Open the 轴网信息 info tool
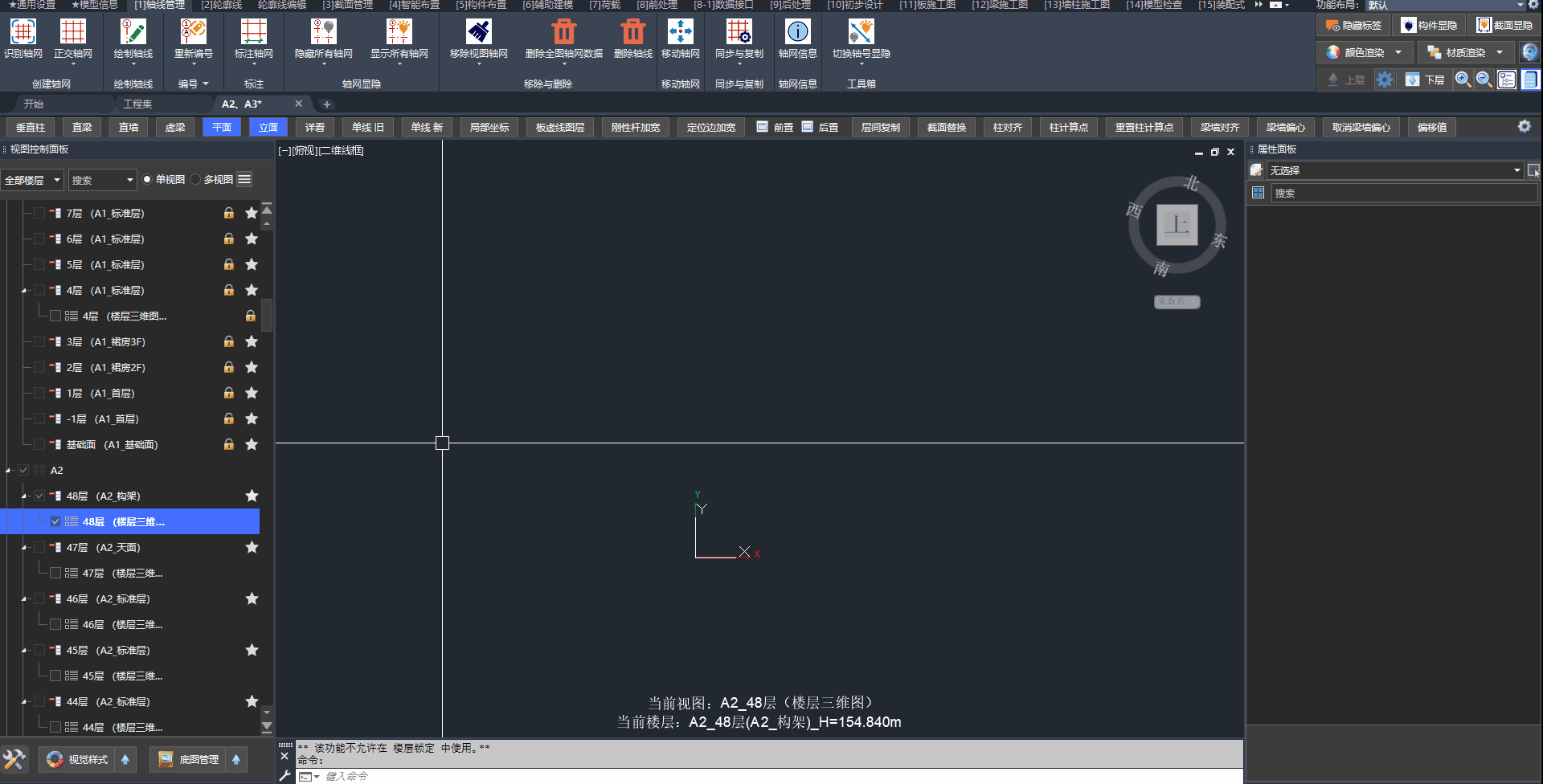 point(797,32)
